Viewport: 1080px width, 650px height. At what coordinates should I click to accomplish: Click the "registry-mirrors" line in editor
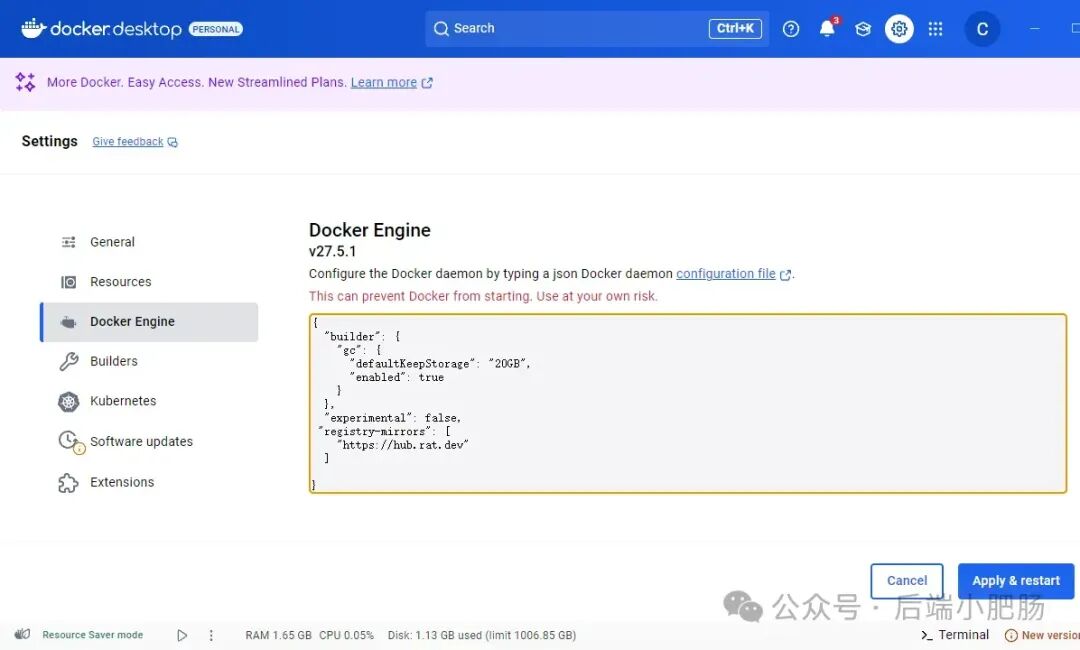click(x=384, y=432)
